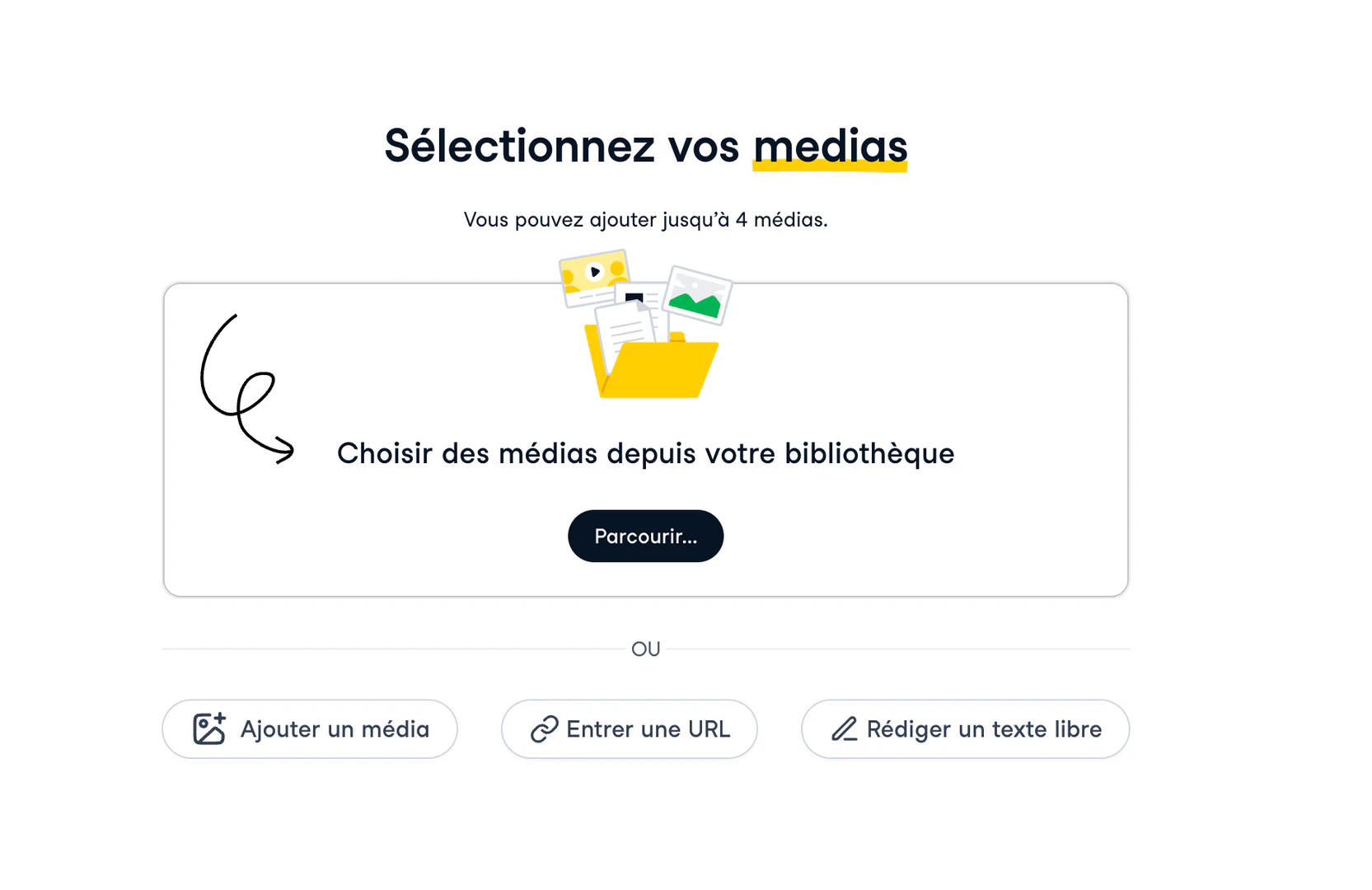Click the yellow folder illustration
This screenshot has width=1372, height=890.
pos(659,372)
